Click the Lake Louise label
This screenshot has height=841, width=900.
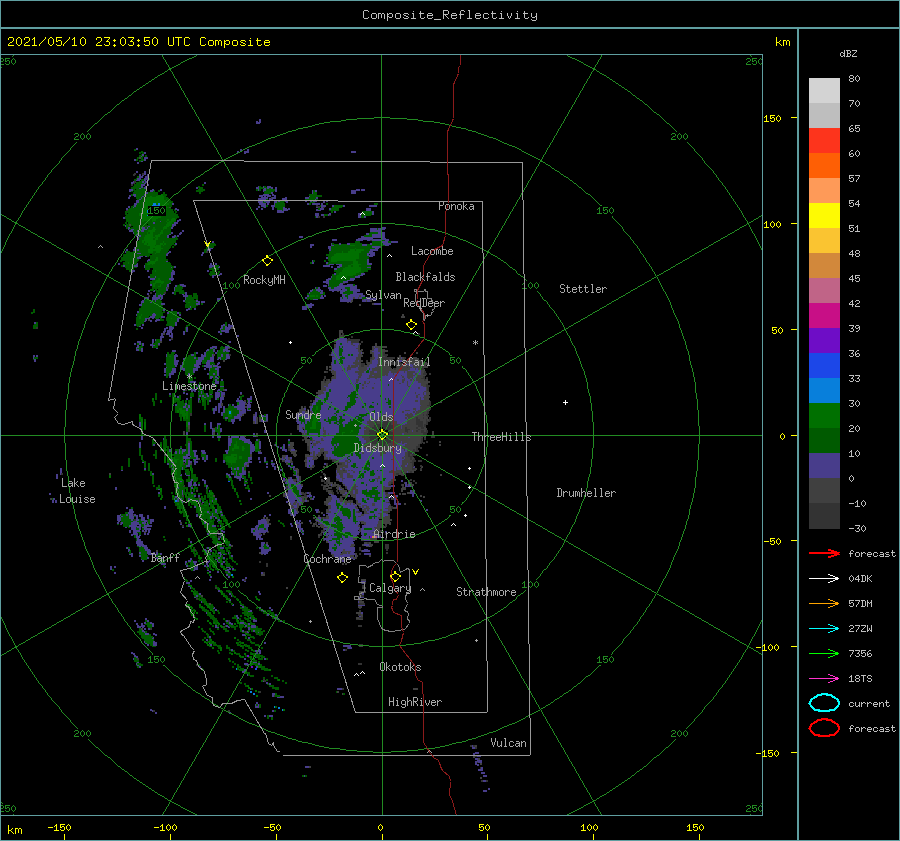[x=77, y=491]
